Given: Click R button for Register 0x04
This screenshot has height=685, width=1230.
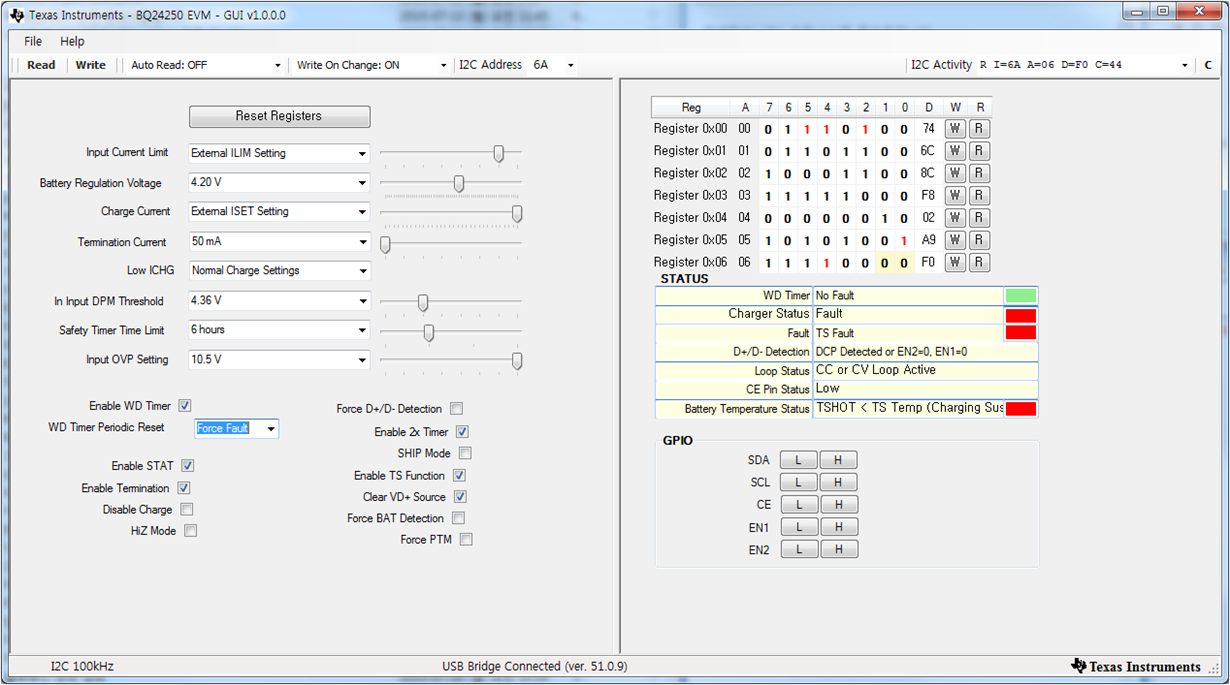Looking at the screenshot, I should [979, 218].
